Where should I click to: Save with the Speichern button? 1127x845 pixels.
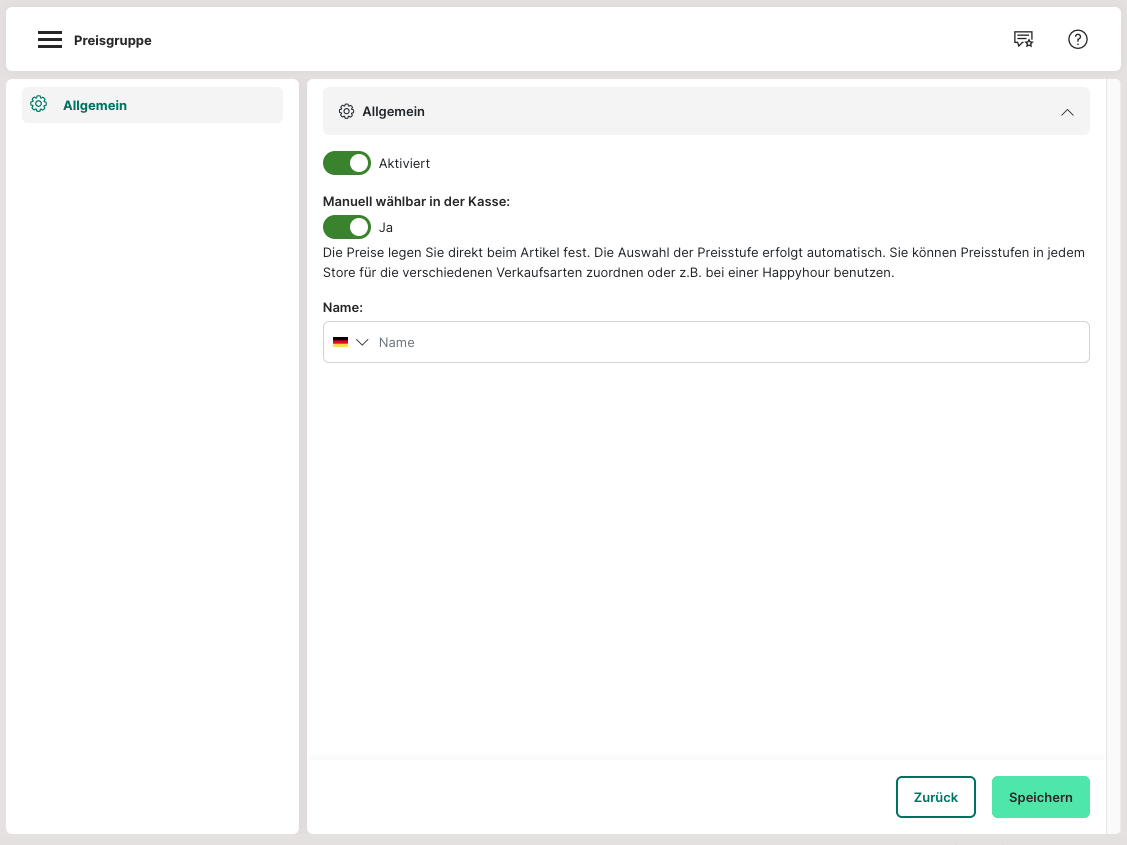coord(1040,797)
